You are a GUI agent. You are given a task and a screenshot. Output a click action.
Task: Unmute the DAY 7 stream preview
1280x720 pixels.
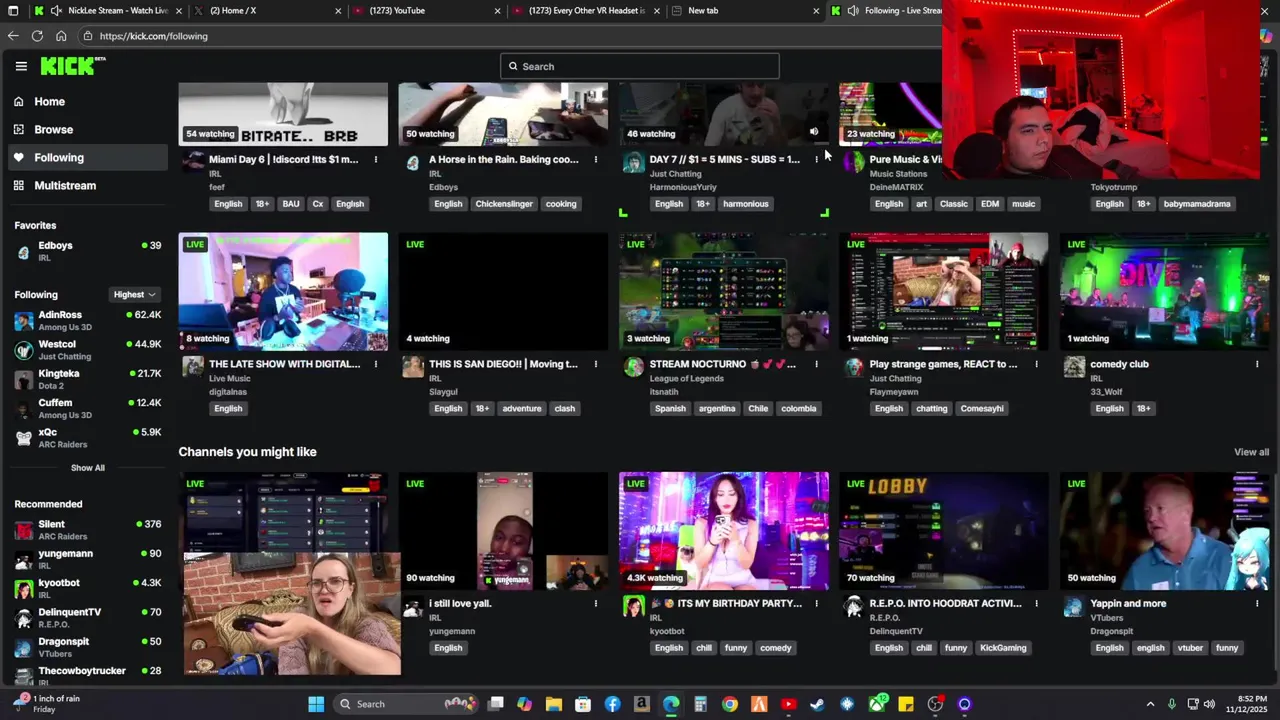(814, 132)
